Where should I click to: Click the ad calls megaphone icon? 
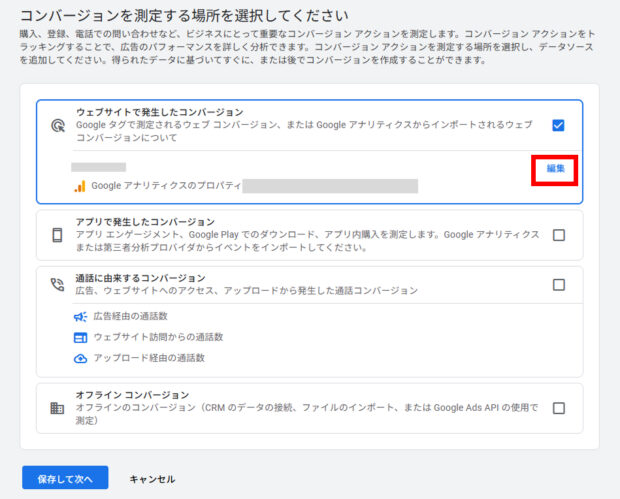point(80,316)
